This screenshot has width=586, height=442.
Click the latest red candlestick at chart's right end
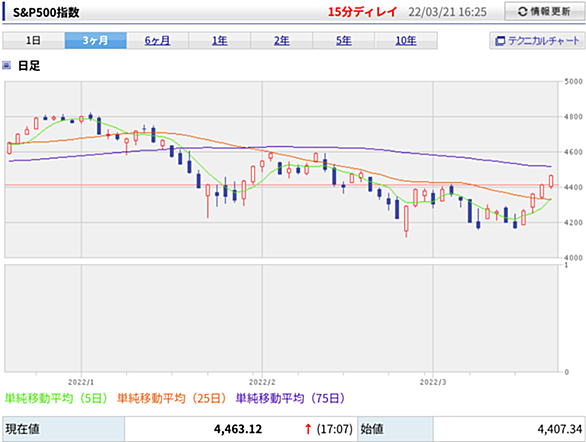coord(551,181)
